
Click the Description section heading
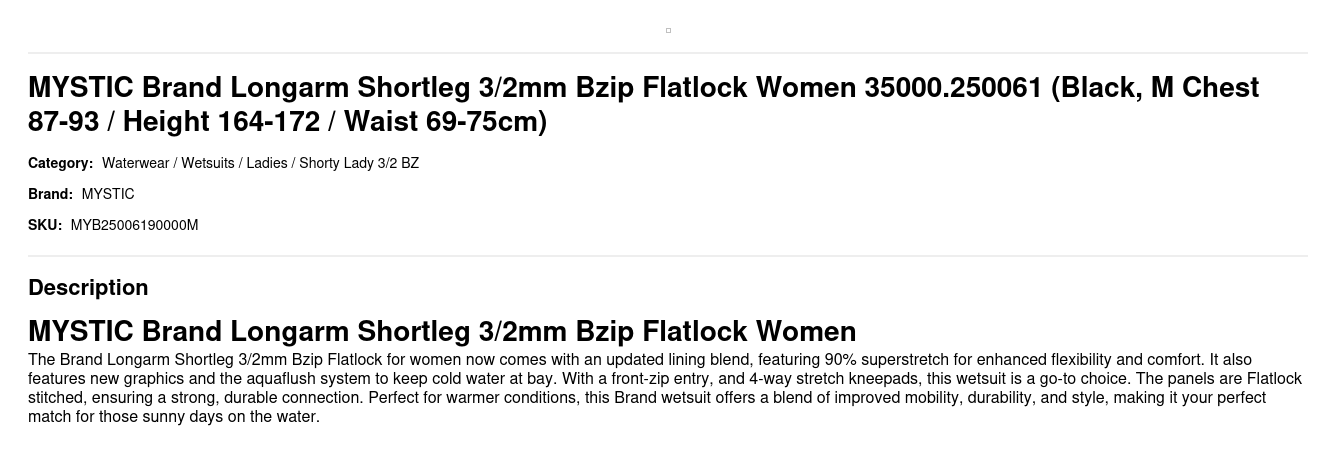88,287
